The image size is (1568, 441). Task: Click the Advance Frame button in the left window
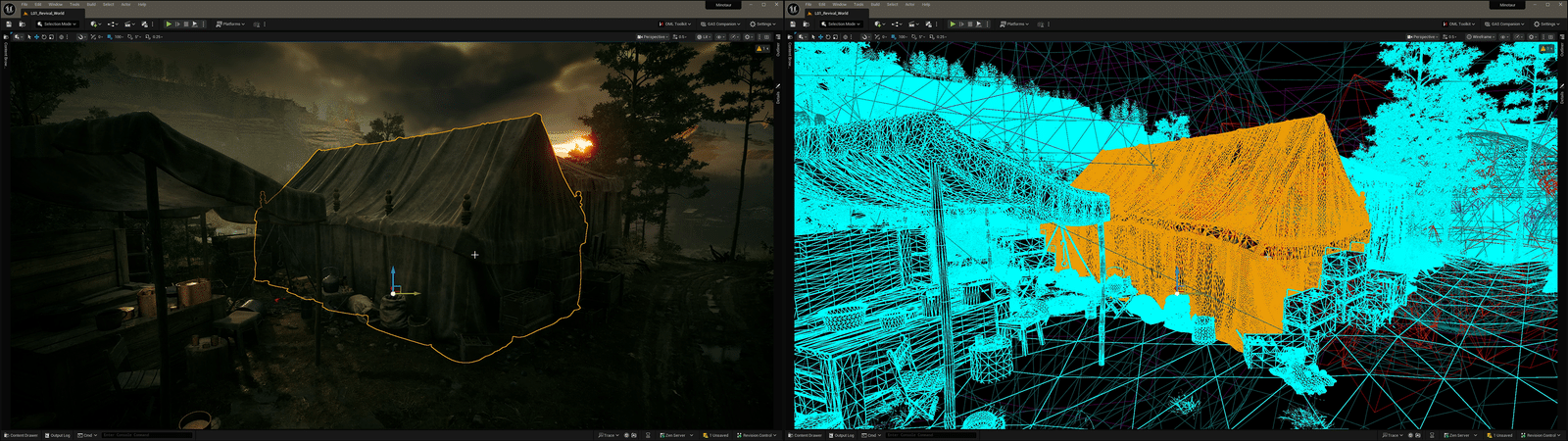coord(177,24)
